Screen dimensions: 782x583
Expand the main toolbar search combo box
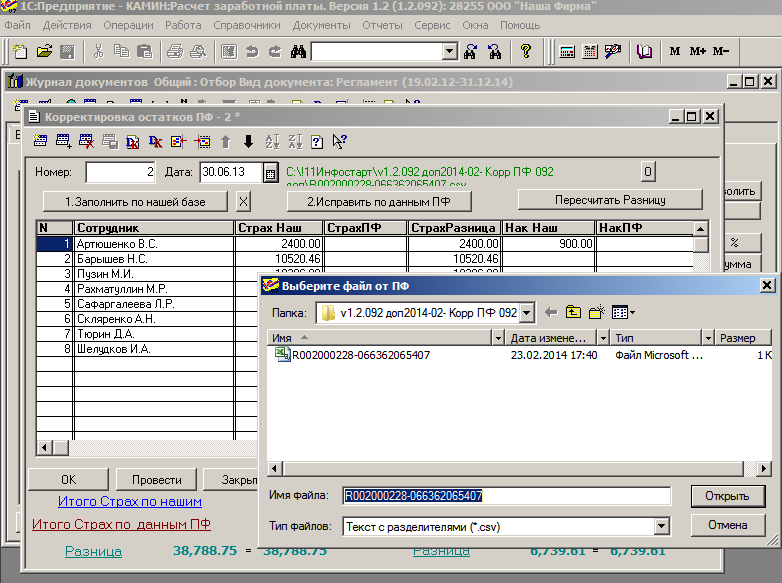pyautogui.click(x=449, y=51)
